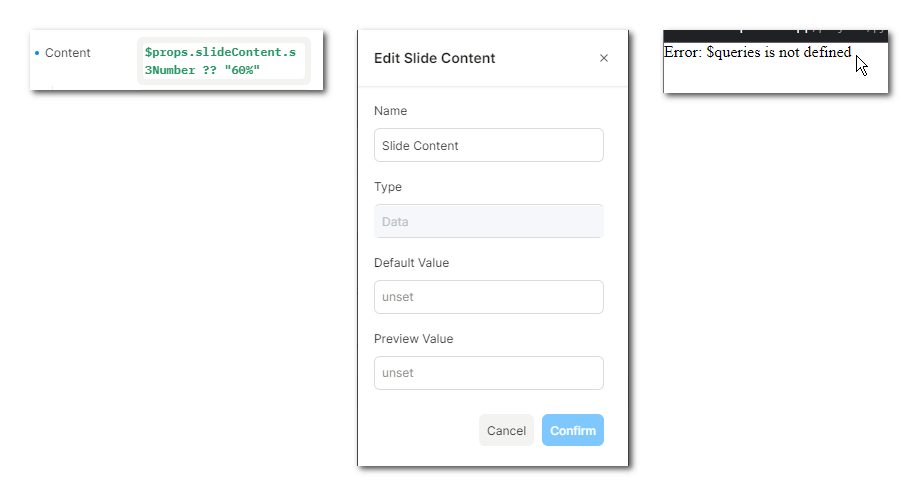Focus the Default Value input
The height and width of the screenshot is (497, 919).
[488, 297]
